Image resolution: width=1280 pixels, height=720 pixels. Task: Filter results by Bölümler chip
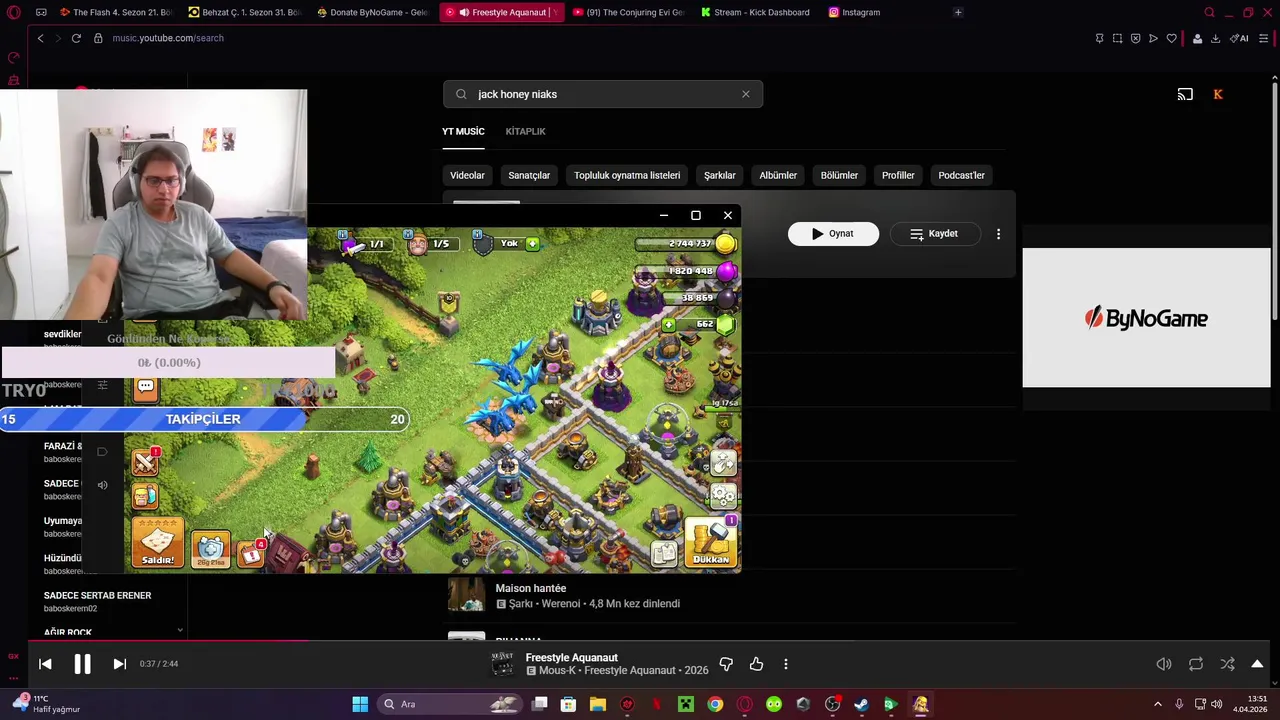coord(839,175)
